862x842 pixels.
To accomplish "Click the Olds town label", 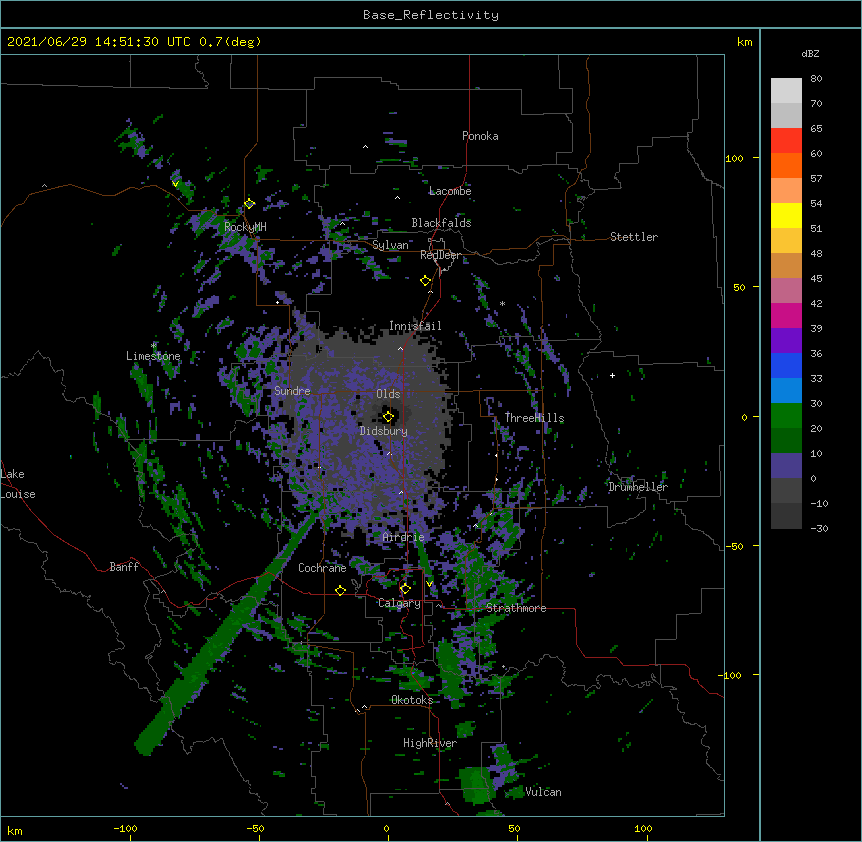I will pos(388,394).
